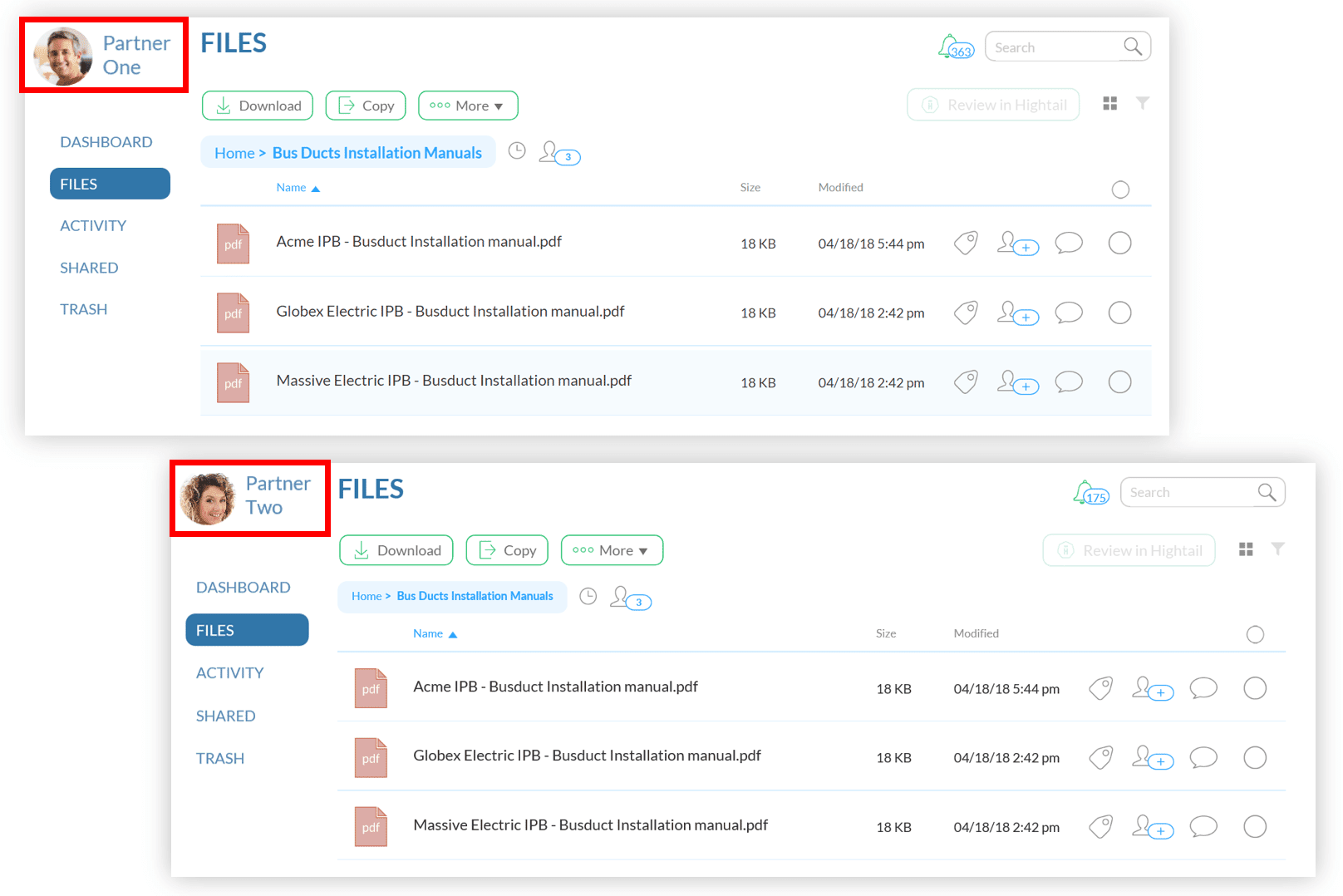Click Download button in Partner One panel
This screenshot has height=896, width=1343.
click(x=258, y=106)
